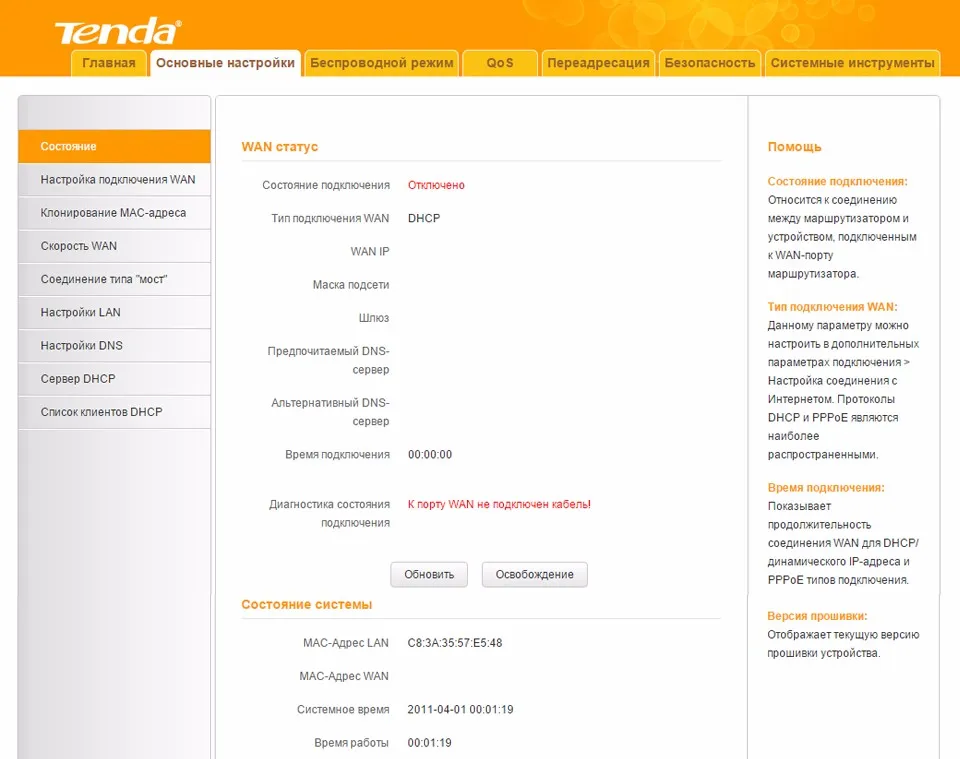Screen dimensions: 960x759
Task: Click the Время подключения field label
Action: point(337,454)
